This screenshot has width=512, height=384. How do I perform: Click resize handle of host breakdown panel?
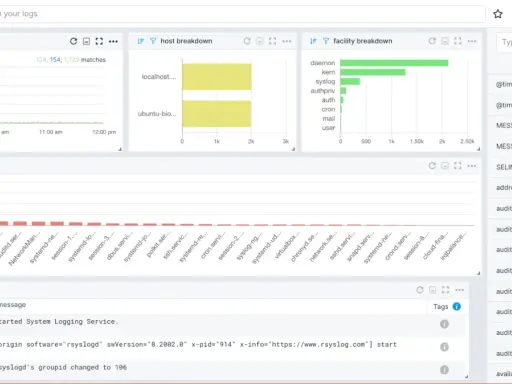(293, 149)
